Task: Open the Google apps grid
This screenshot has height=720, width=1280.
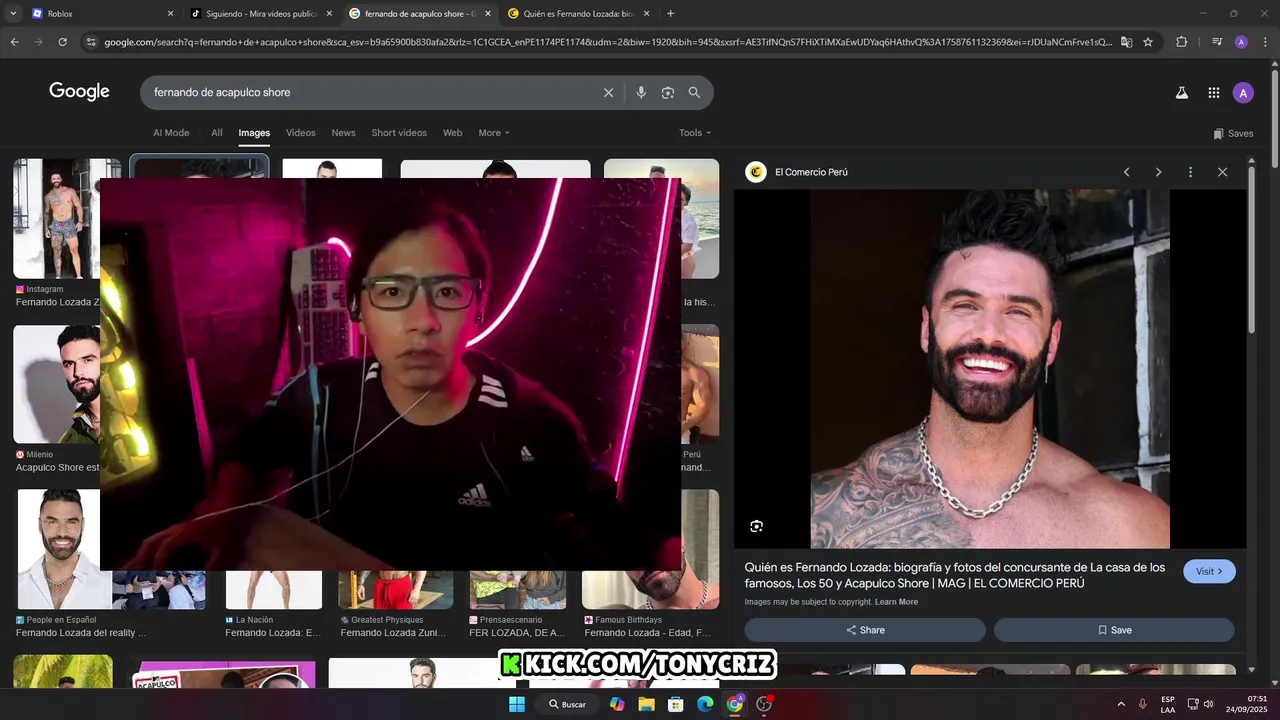Action: coord(1213,93)
